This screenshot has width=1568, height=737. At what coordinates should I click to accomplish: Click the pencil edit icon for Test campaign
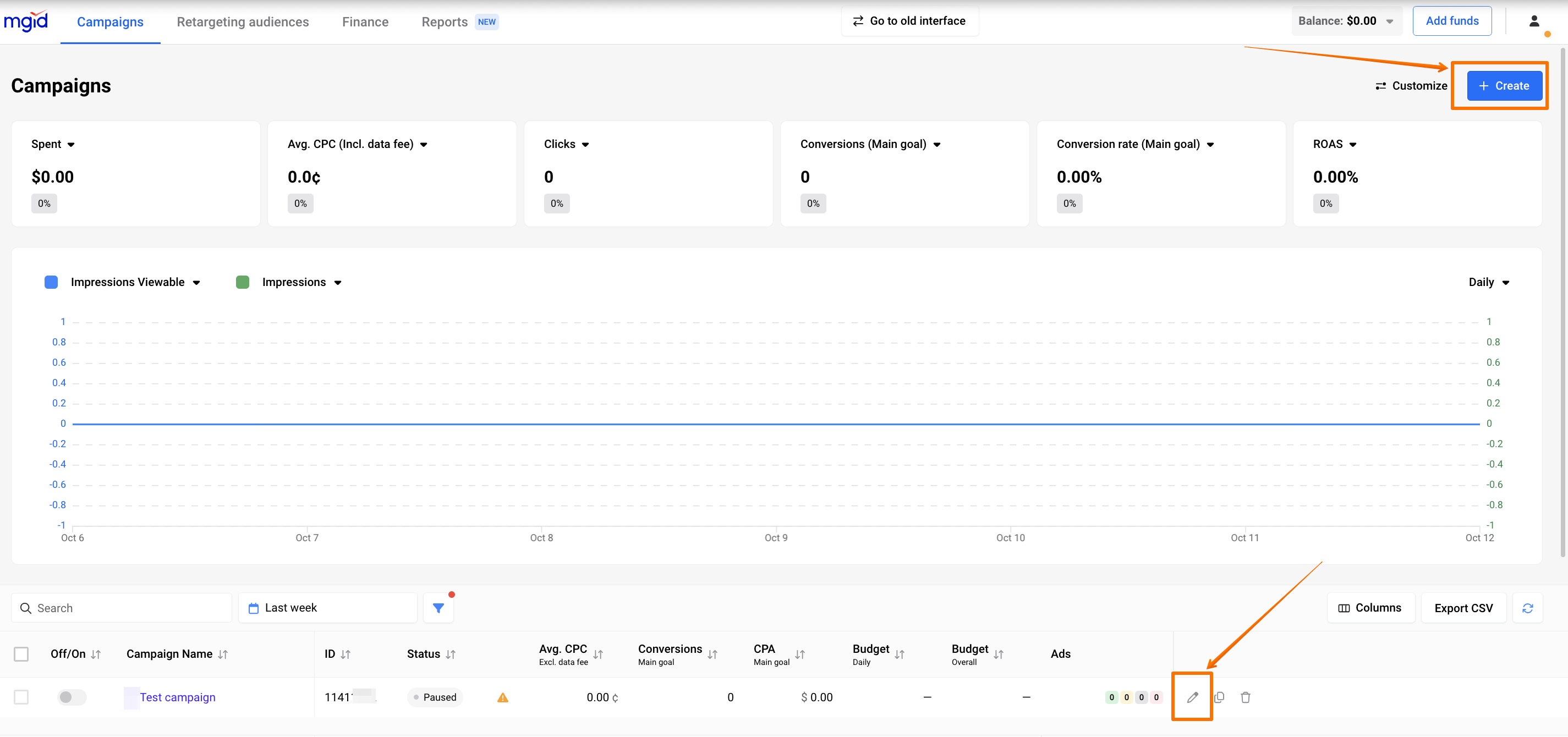(1192, 697)
